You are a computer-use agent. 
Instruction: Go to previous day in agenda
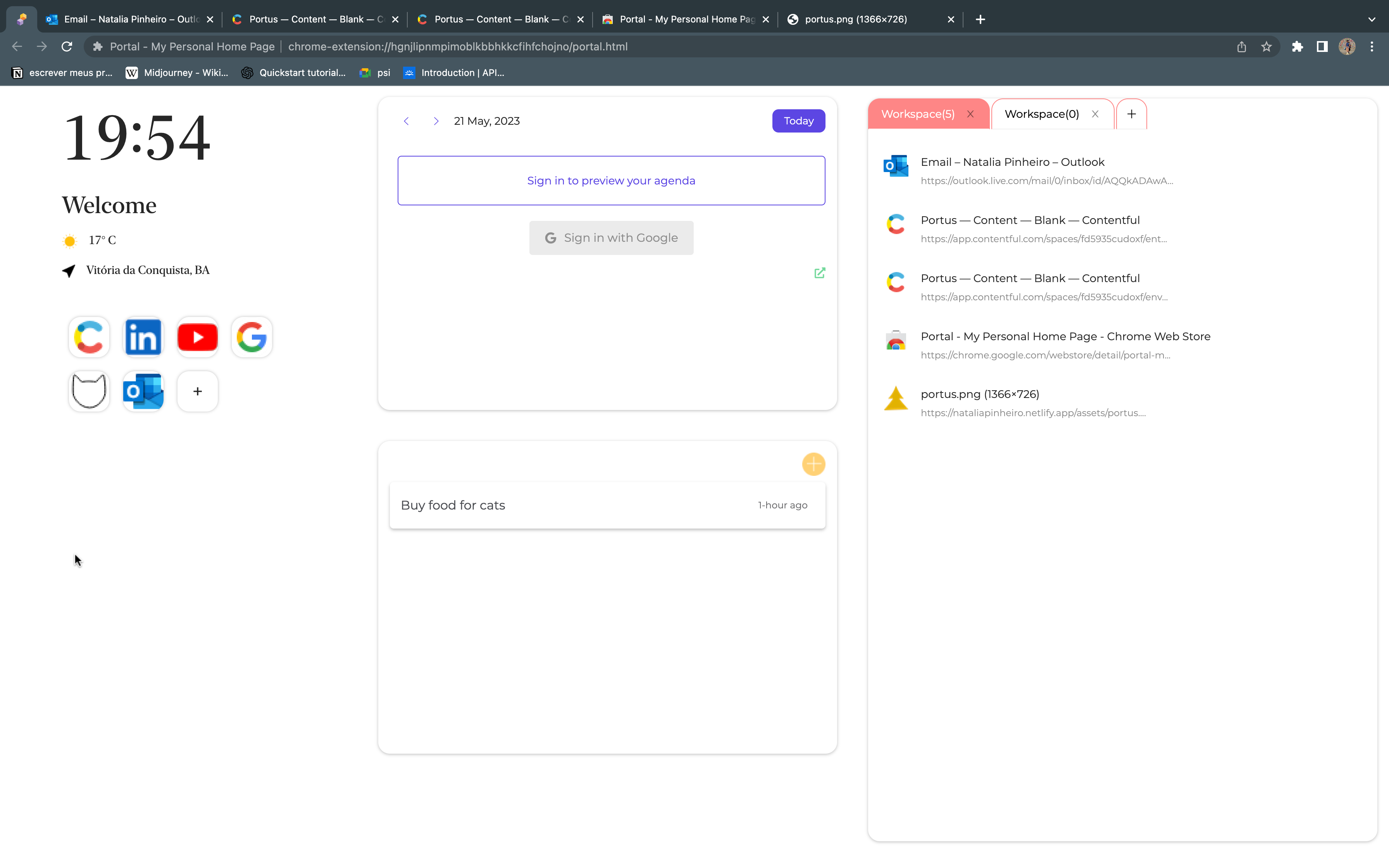point(407,121)
